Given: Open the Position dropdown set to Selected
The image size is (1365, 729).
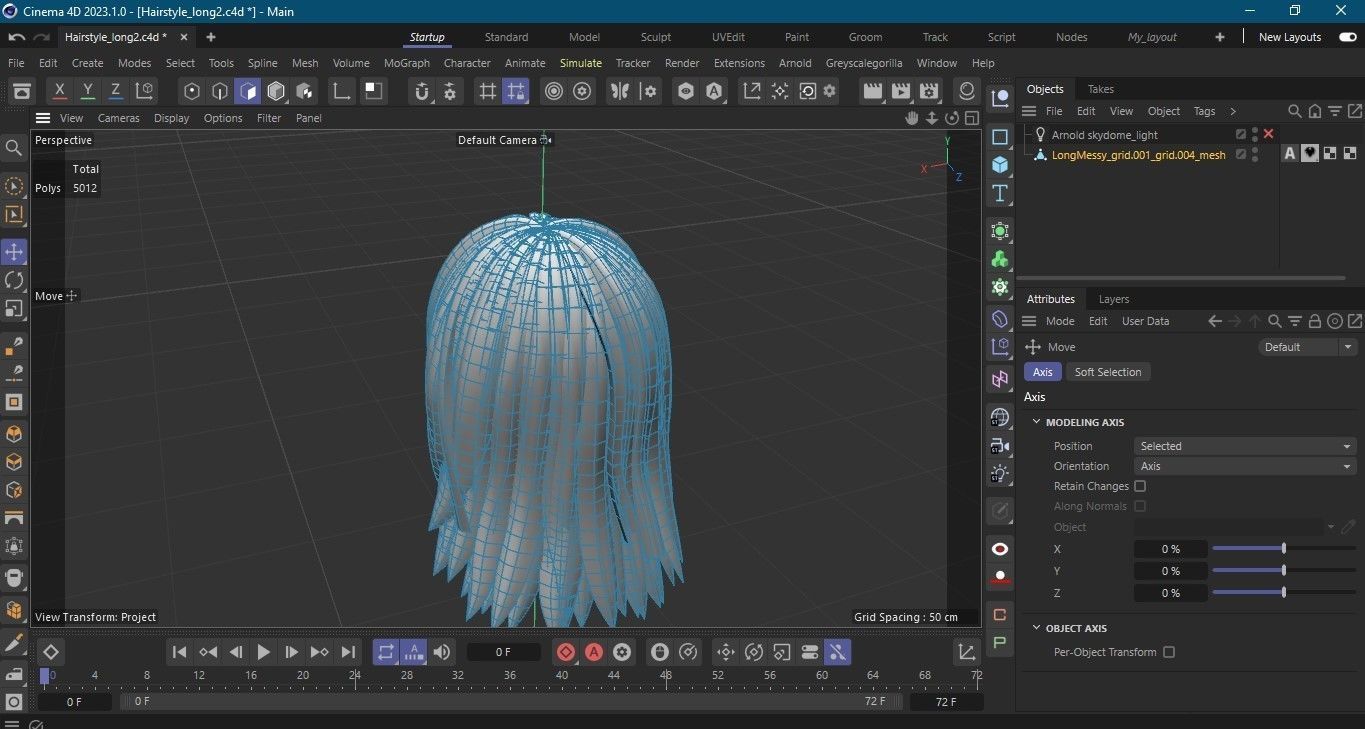Looking at the screenshot, I should (x=1245, y=446).
